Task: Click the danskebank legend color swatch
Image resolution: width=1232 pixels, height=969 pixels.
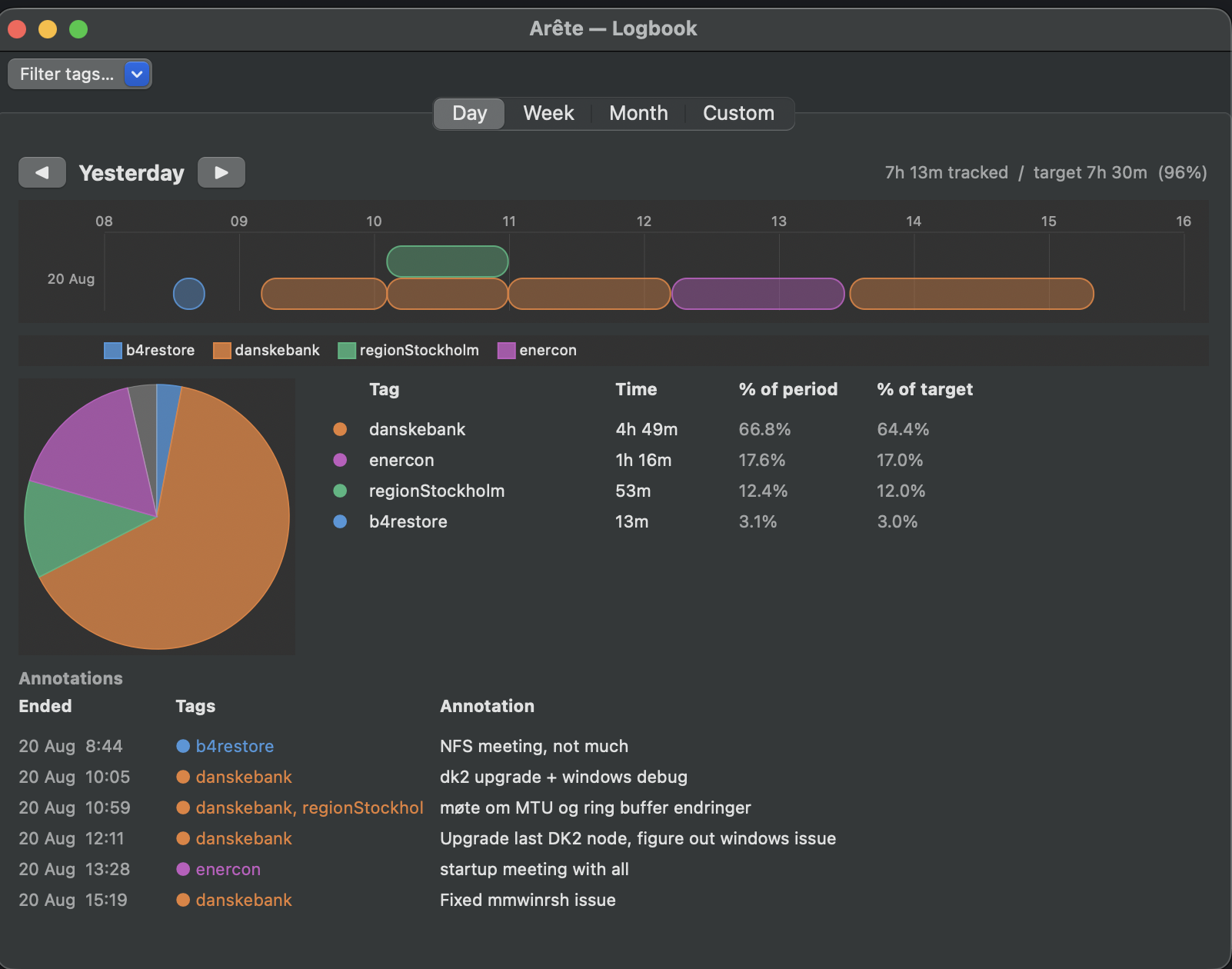Action: click(x=222, y=351)
